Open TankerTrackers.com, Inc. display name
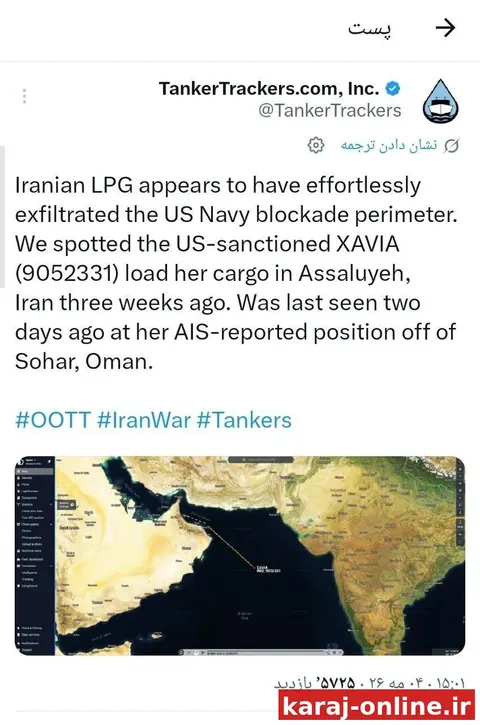Viewport: 480px width, 725px height. point(269,88)
